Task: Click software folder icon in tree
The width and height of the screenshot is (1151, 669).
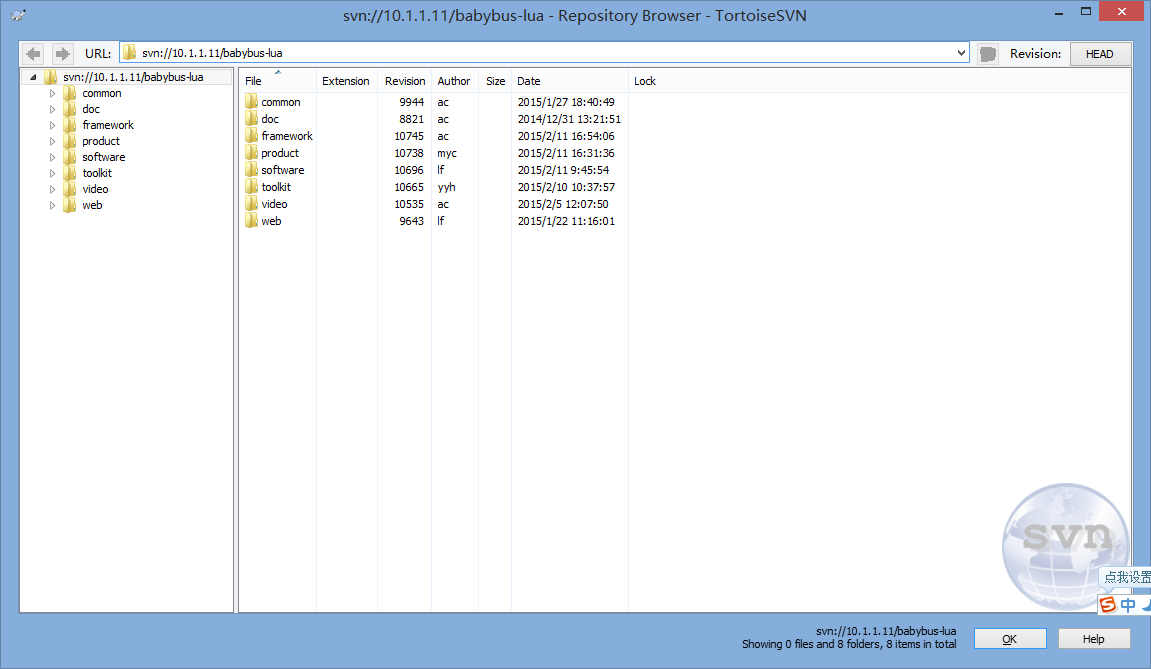Action: (70, 157)
